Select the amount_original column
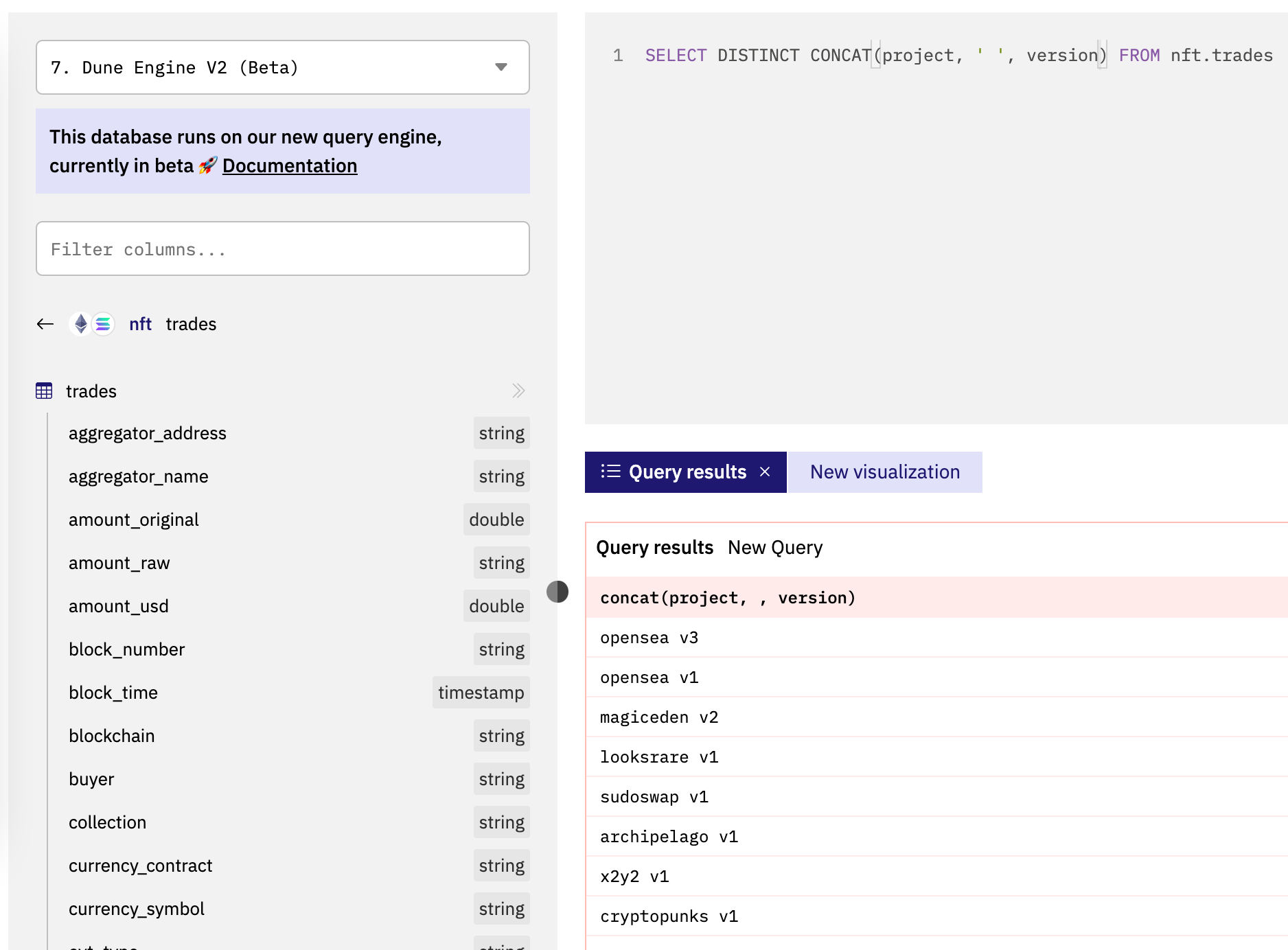The width and height of the screenshot is (1288, 950). coord(134,520)
